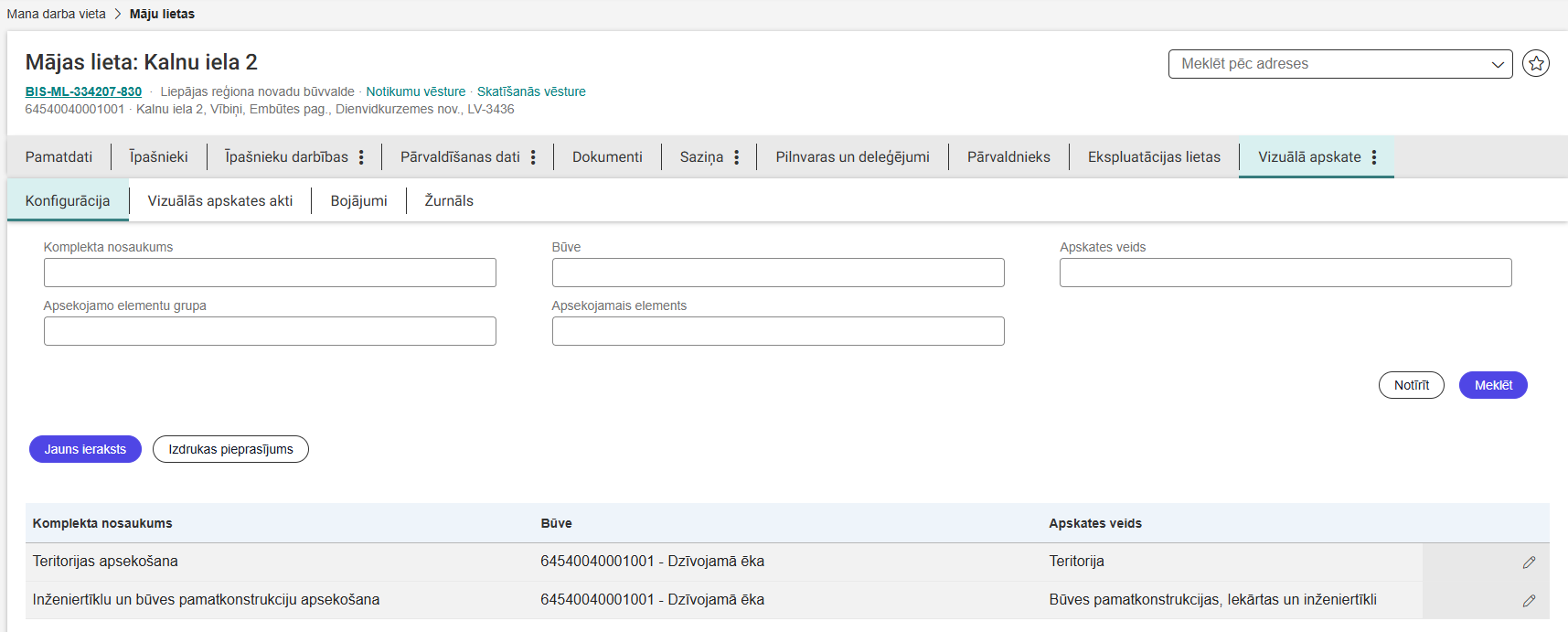Viewport: 1568px width, 632px height.
Task: Open the Bojājumi subtab
Action: pyautogui.click(x=358, y=201)
